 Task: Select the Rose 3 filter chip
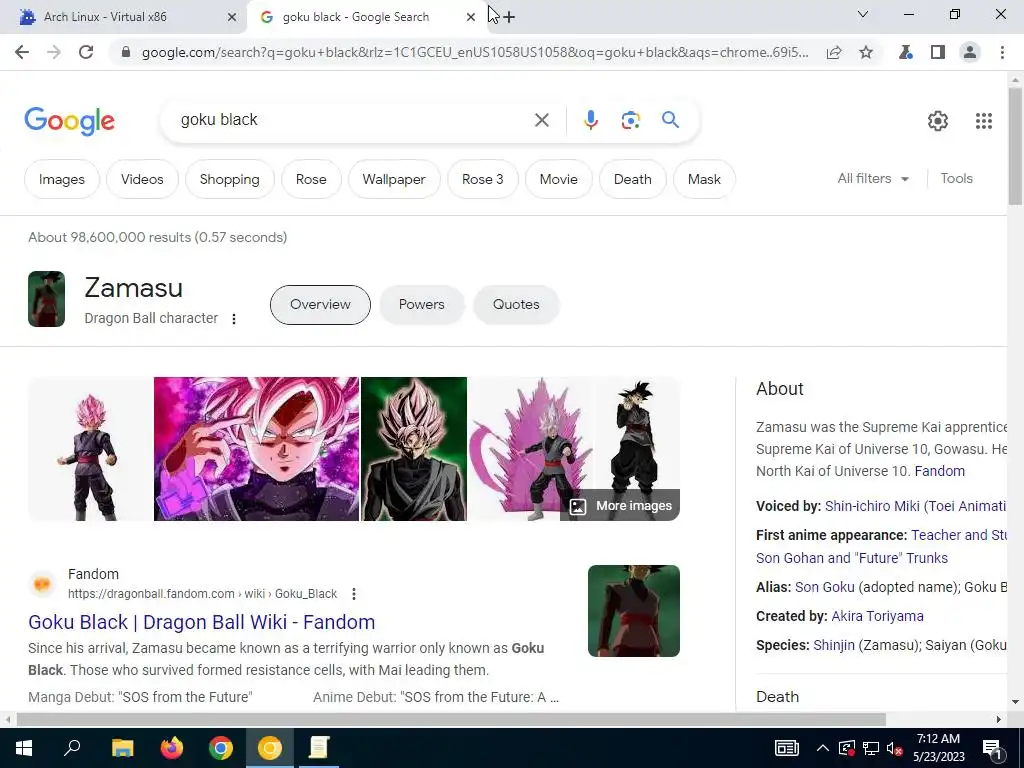(483, 179)
